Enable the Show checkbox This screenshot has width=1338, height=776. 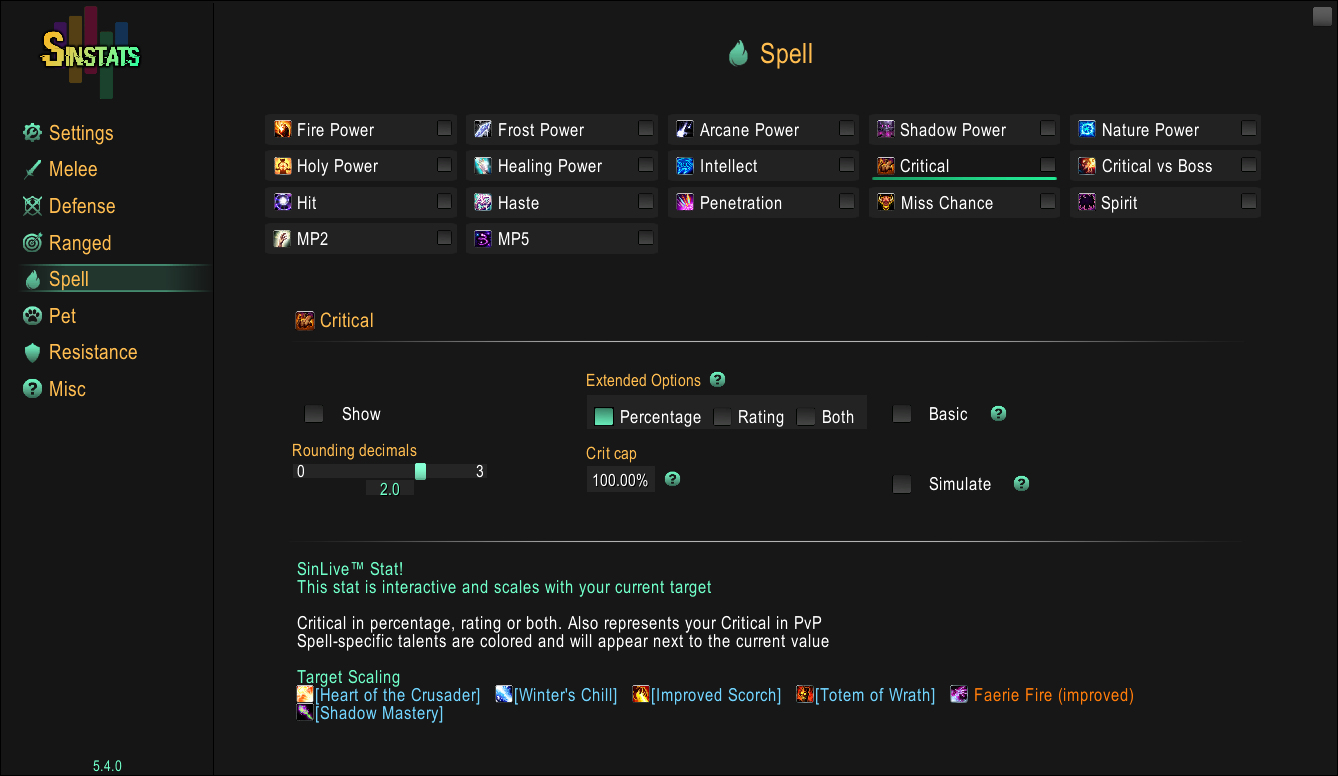[314, 414]
